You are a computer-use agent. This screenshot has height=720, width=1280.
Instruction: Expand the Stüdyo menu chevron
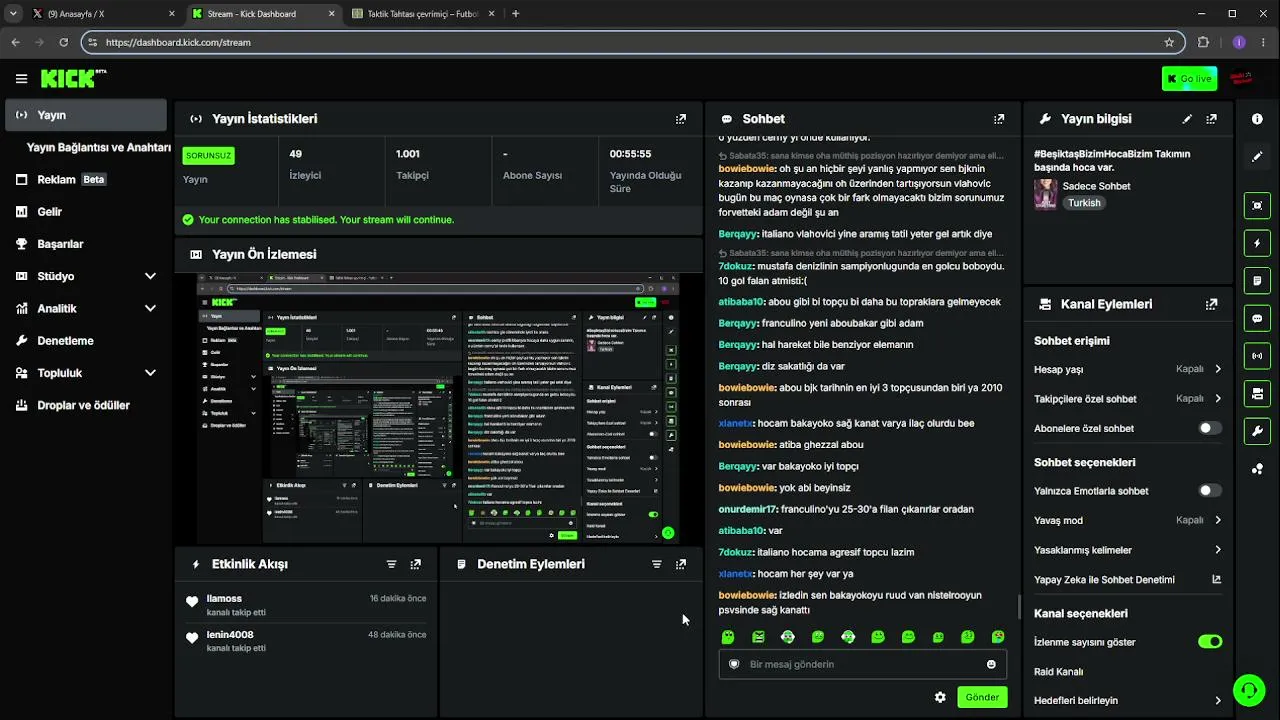150,276
